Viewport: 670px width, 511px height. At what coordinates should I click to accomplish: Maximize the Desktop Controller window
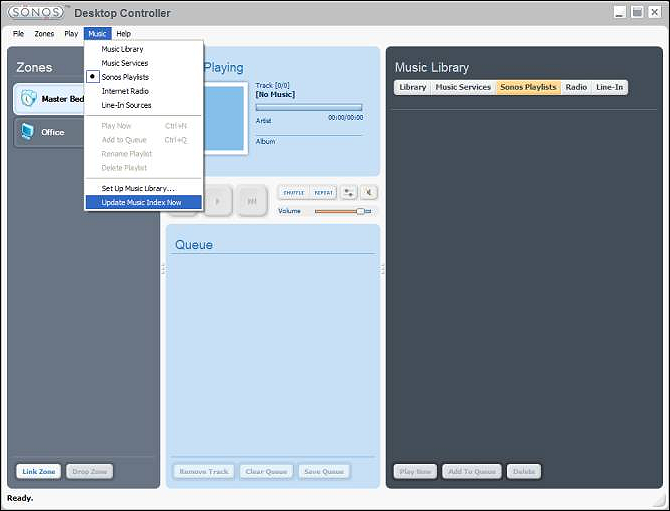click(x=637, y=12)
